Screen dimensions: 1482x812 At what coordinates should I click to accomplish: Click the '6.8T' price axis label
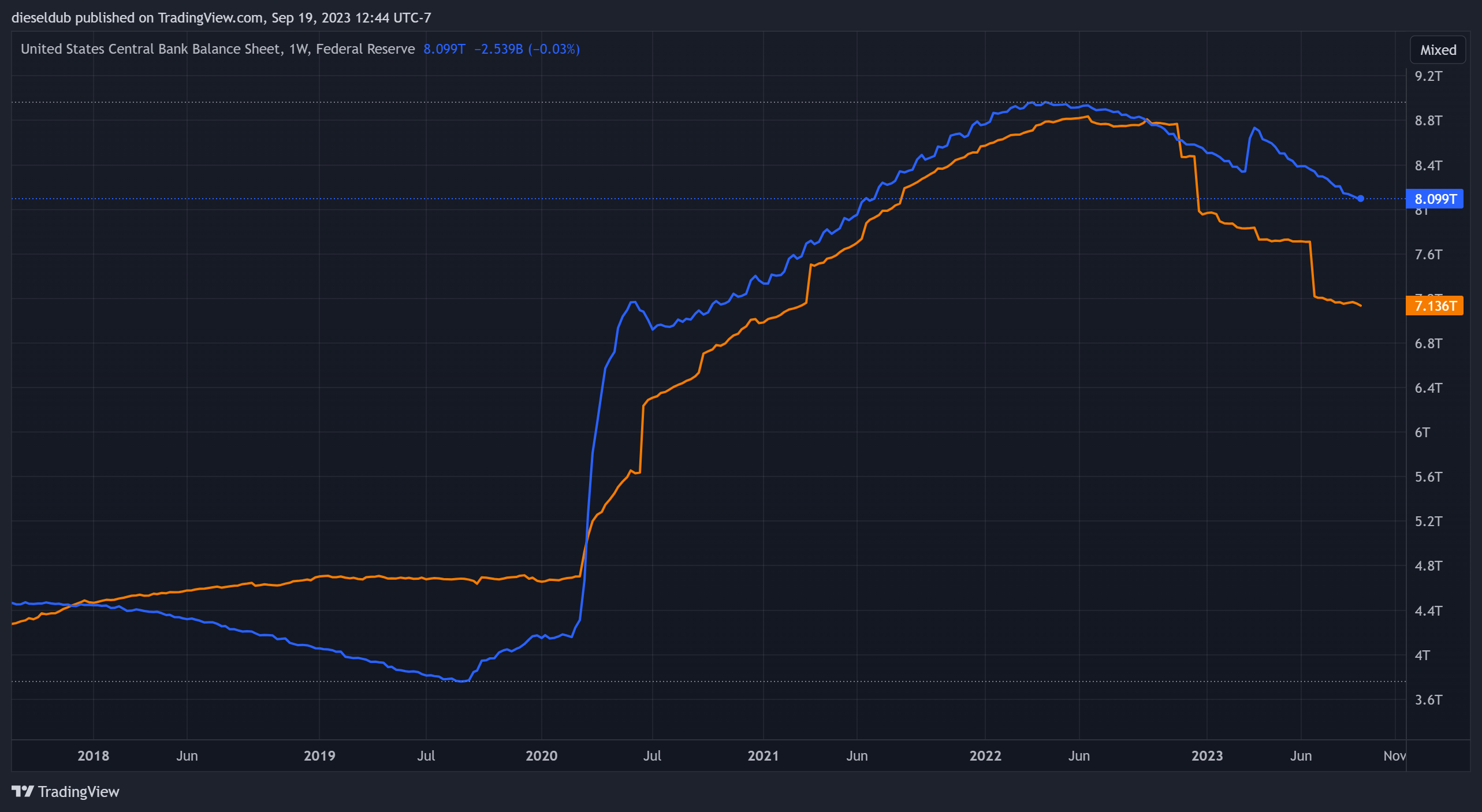click(1428, 343)
